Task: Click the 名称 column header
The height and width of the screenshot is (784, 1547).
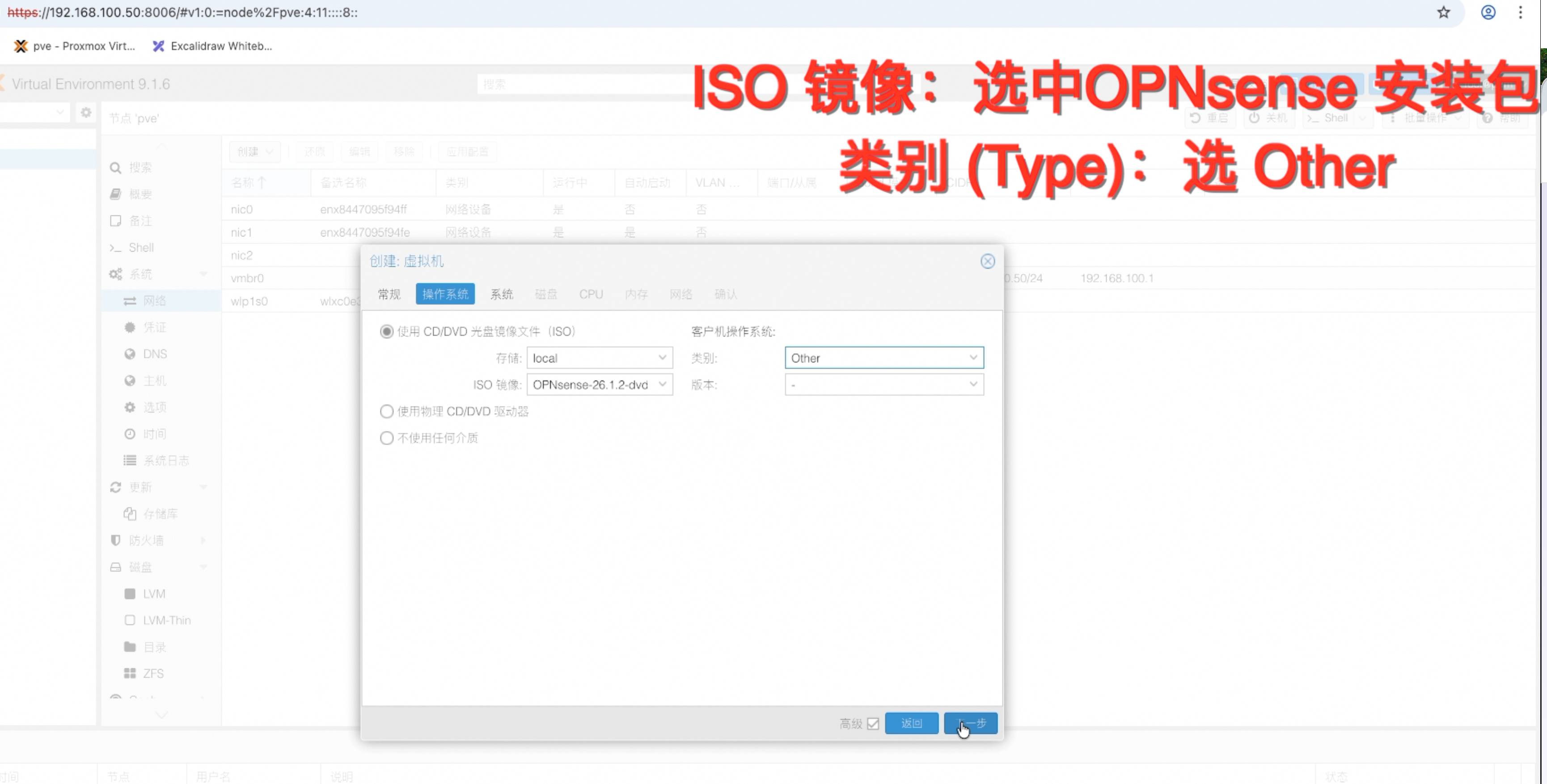Action: coord(266,182)
